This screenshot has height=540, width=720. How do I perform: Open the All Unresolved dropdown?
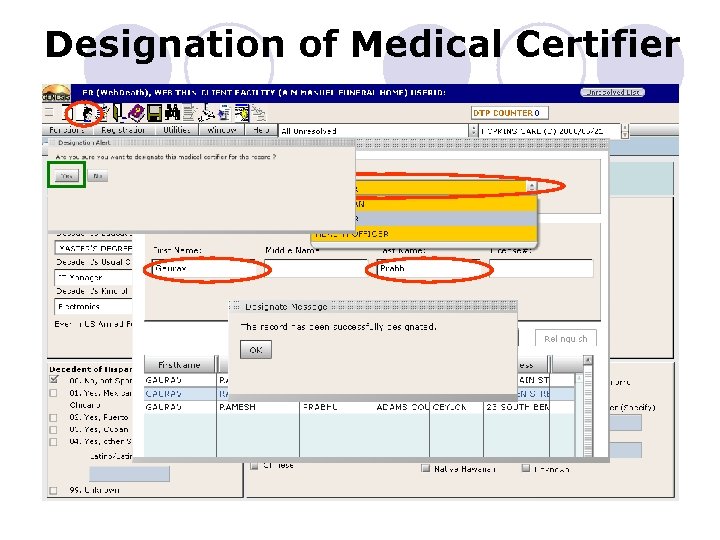click(x=378, y=131)
